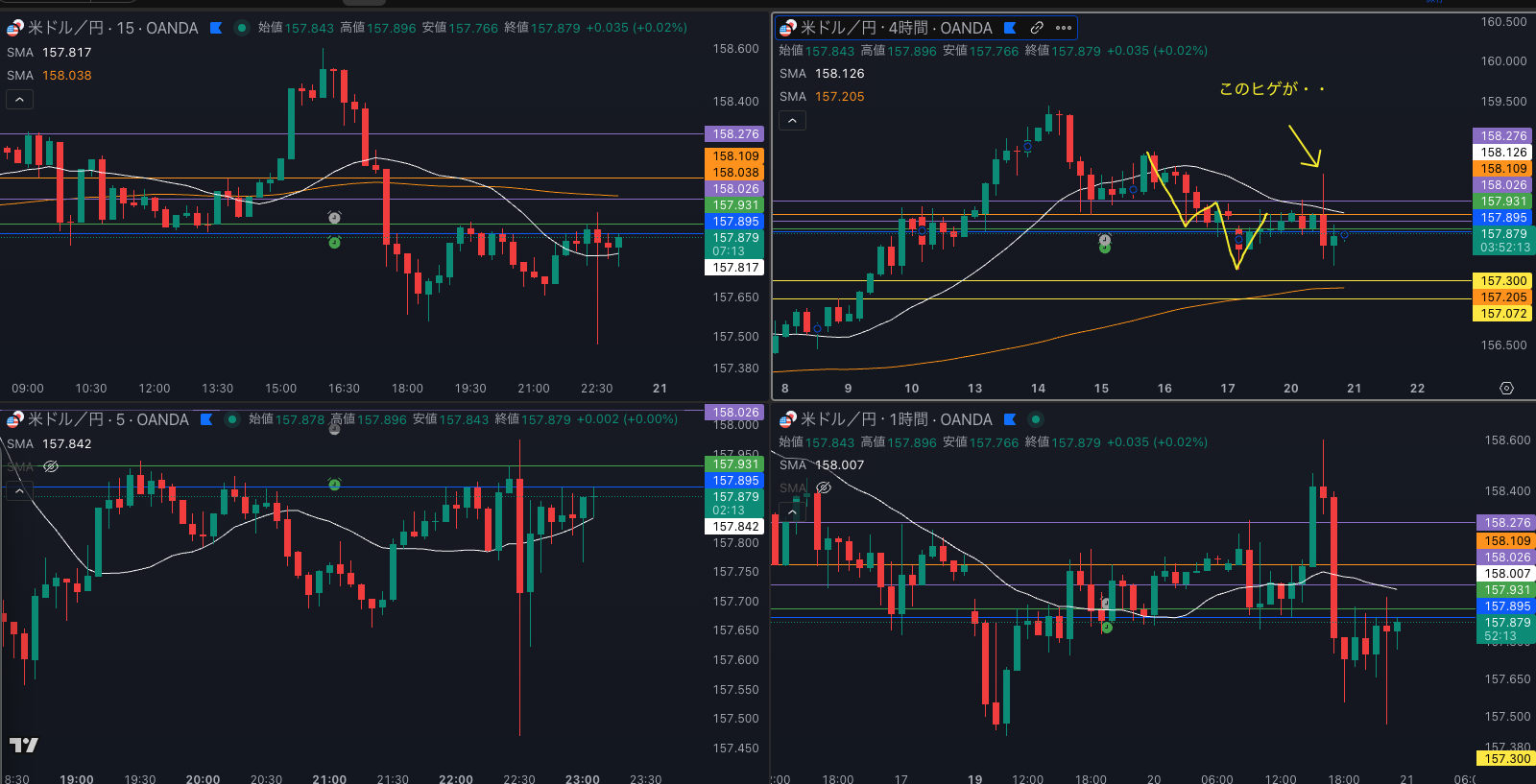Select the 米ドル/円 15 OANDA symbol title
The height and width of the screenshot is (784, 1536).
(112, 28)
